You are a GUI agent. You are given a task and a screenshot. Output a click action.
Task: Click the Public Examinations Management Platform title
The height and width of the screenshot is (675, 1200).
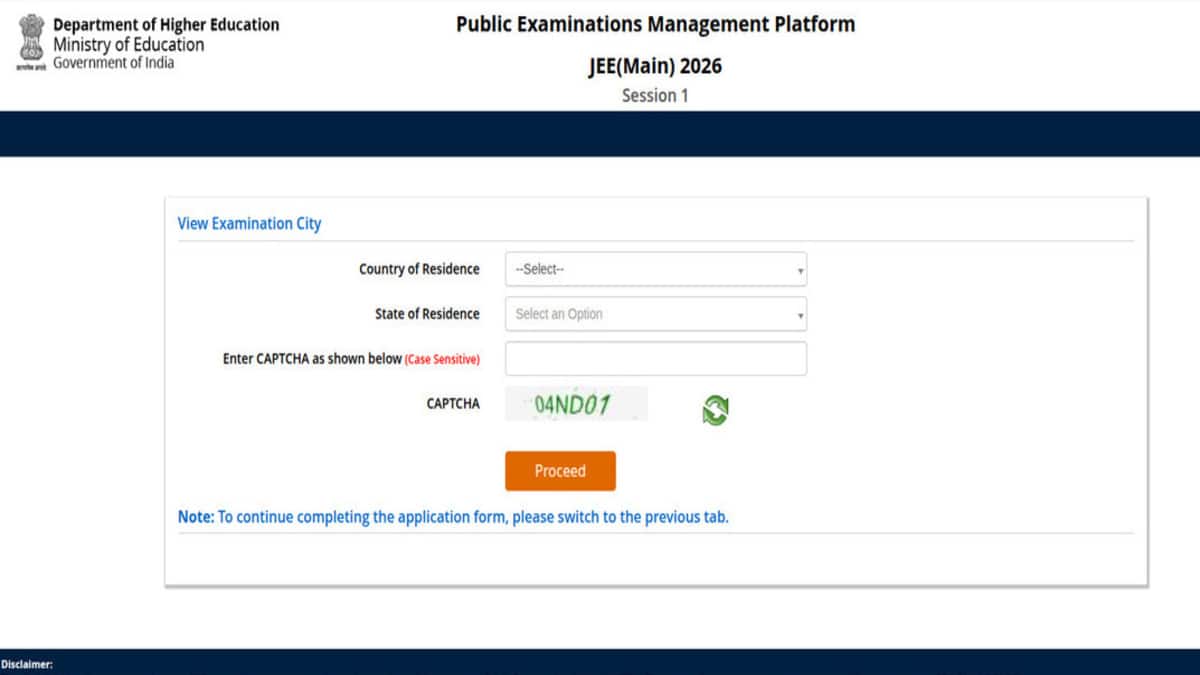pos(655,24)
